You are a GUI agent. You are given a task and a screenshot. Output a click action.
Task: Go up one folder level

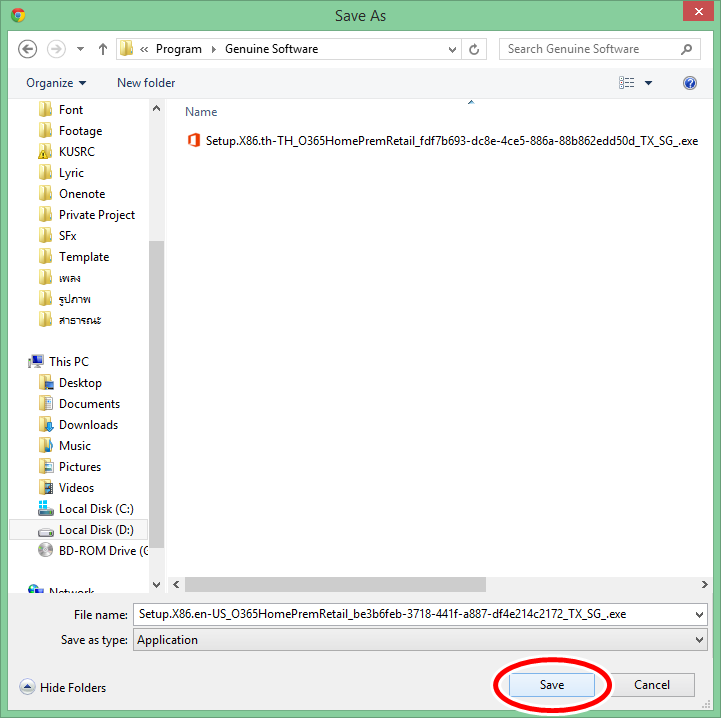(103, 49)
